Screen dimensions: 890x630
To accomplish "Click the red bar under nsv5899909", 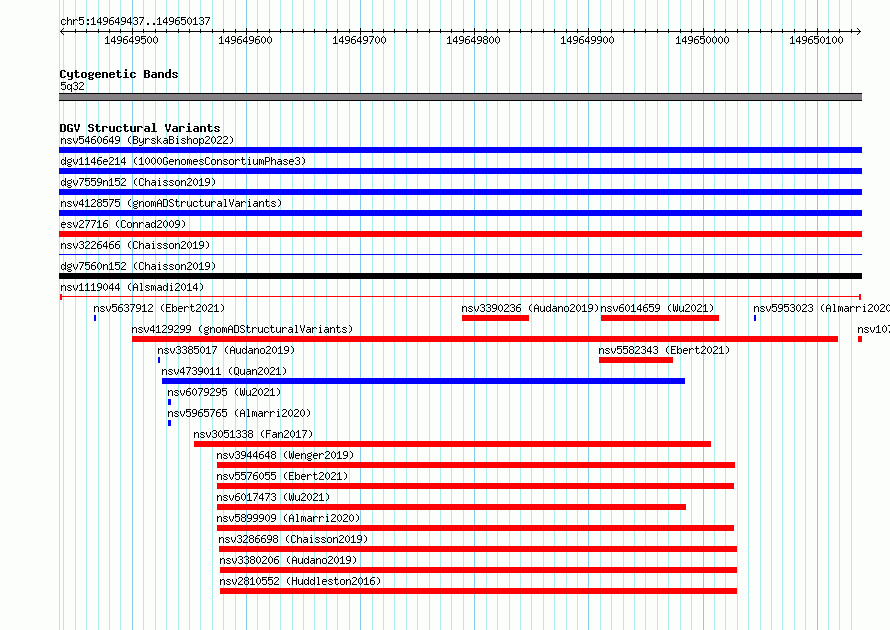I will (476, 528).
